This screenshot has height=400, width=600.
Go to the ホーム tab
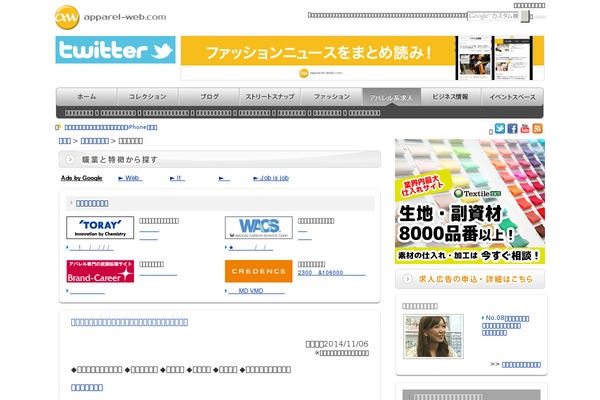tap(87, 97)
